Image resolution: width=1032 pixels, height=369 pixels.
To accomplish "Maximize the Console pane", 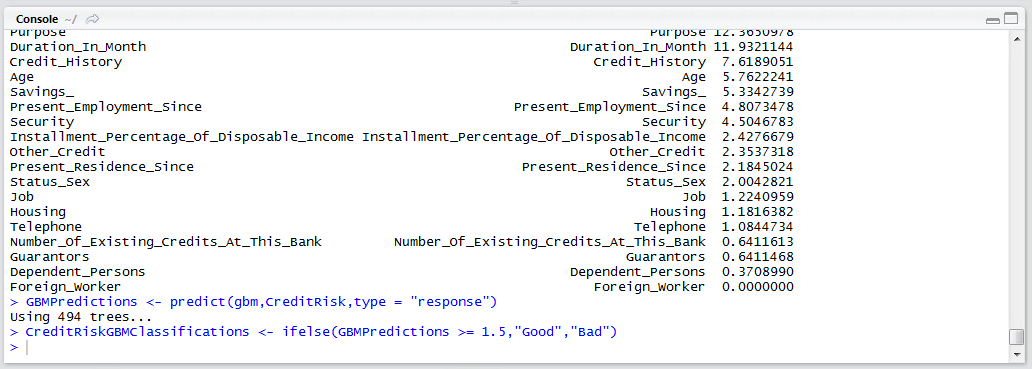I will pos(1010,19).
